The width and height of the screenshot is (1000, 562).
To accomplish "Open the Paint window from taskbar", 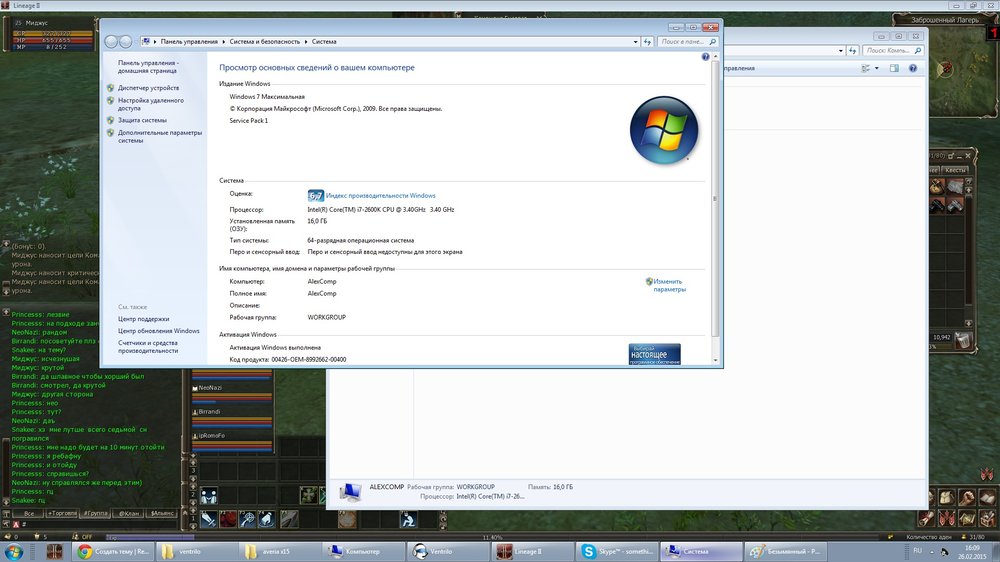I will coord(787,551).
